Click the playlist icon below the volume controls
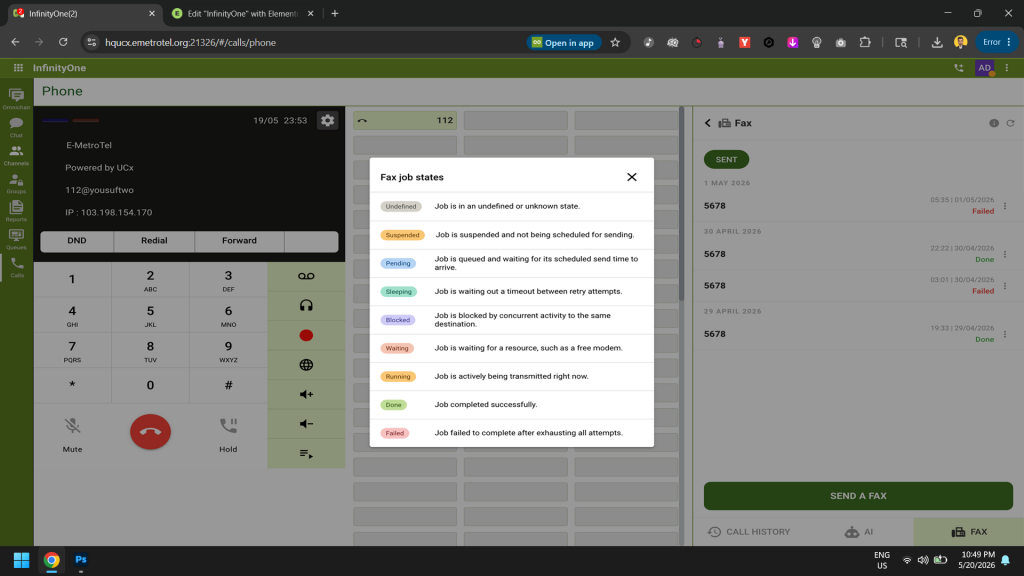Image resolution: width=1024 pixels, height=576 pixels. pyautogui.click(x=306, y=453)
